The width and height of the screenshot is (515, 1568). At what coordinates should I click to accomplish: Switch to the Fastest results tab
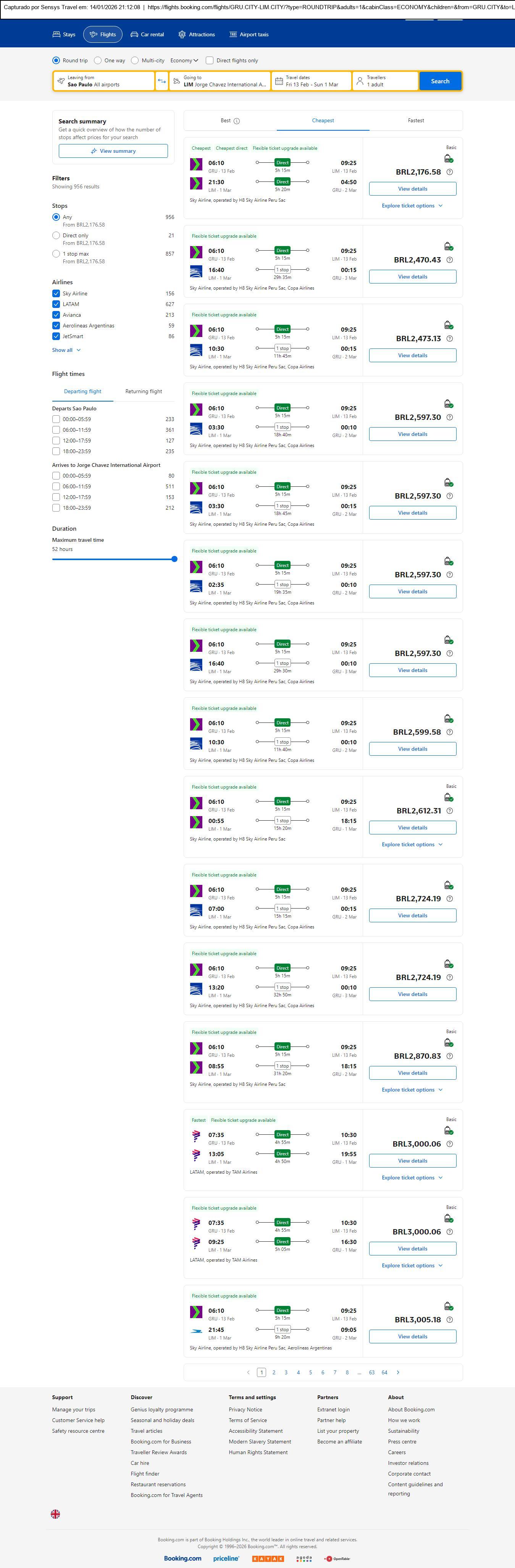pos(416,120)
